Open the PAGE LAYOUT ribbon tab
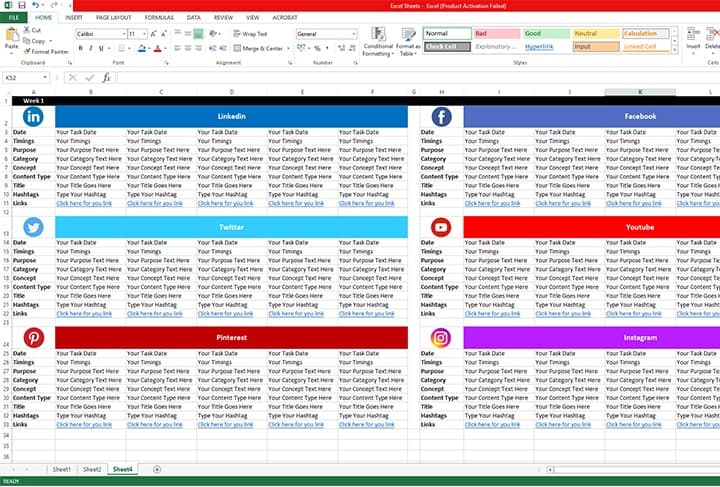720x487 pixels. (112, 18)
